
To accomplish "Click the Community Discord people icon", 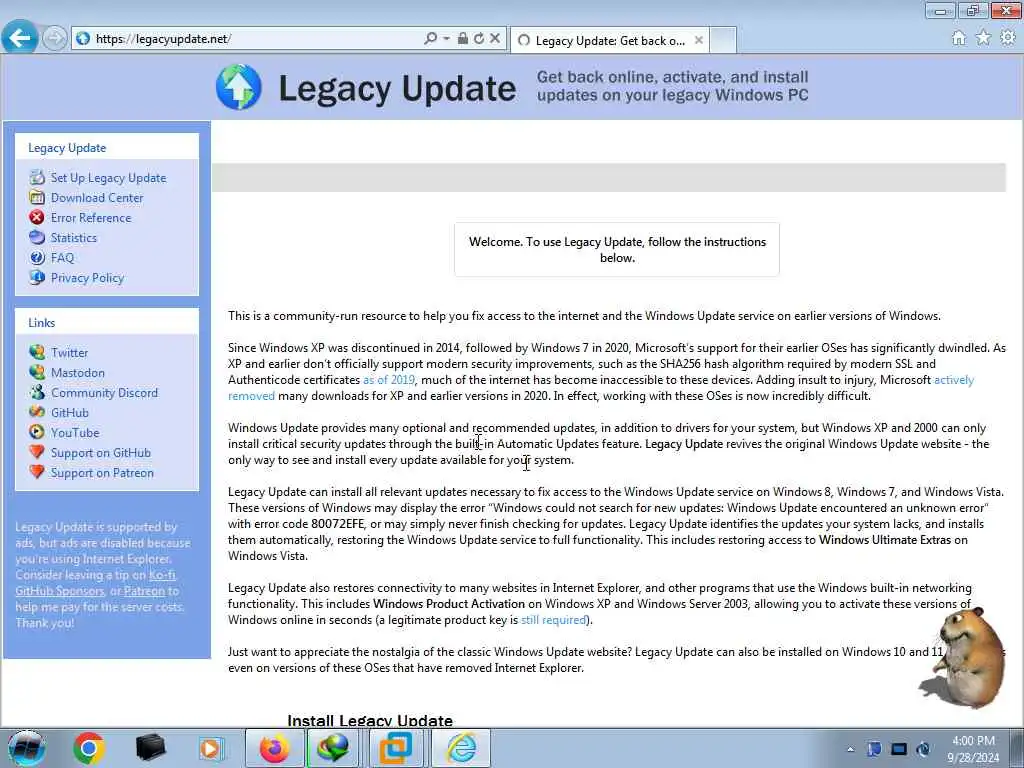I will tap(37, 392).
